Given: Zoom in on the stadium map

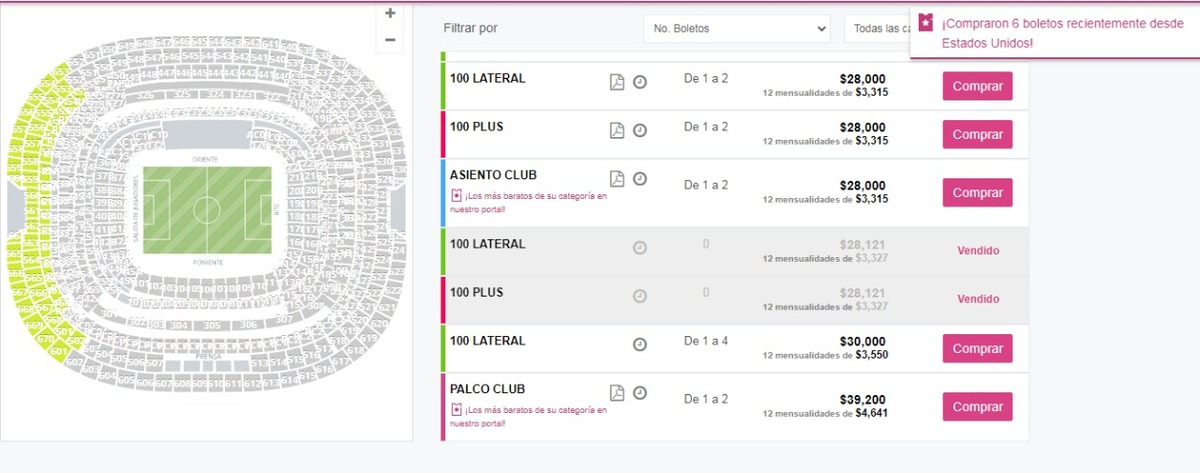Looking at the screenshot, I should coord(390,14).
